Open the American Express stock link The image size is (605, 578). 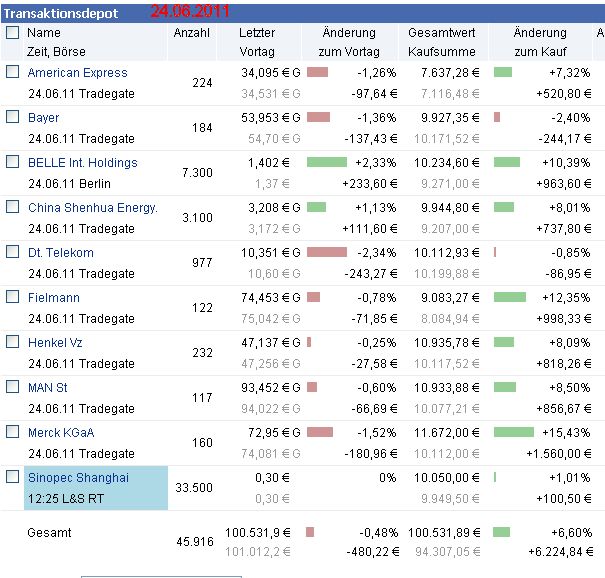pyautogui.click(x=77, y=73)
